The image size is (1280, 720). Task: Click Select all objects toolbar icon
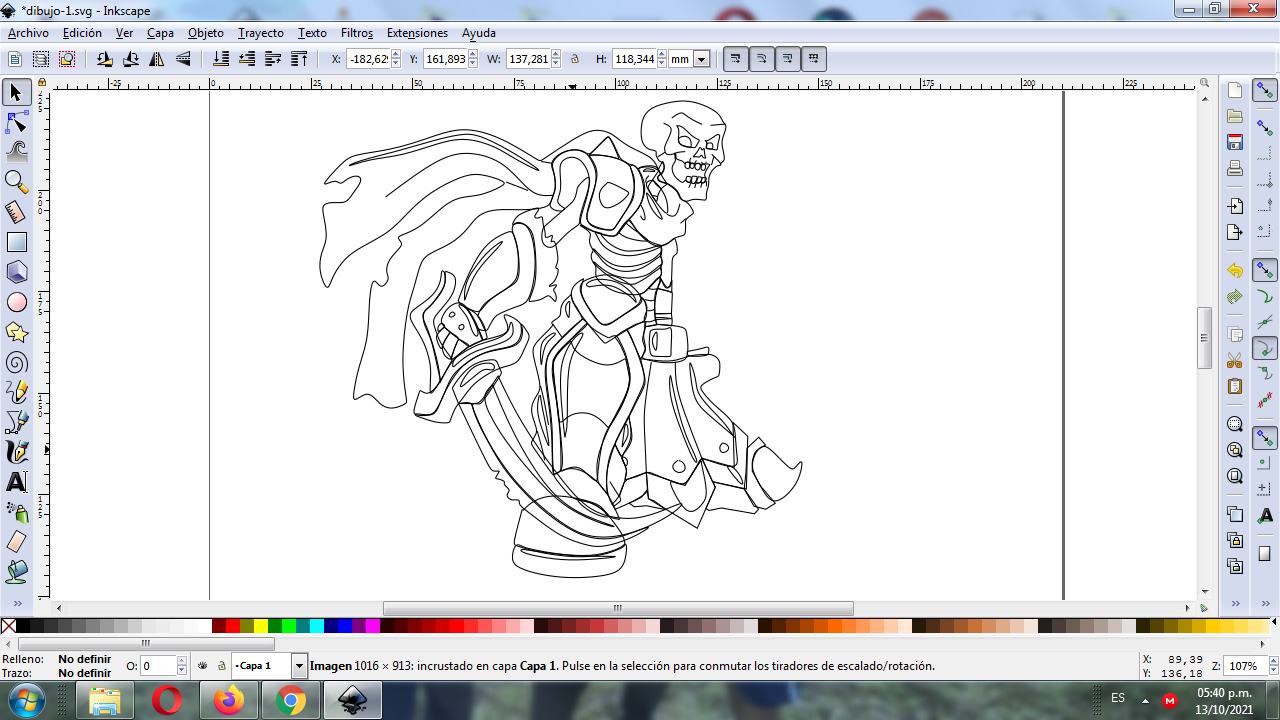pyautogui.click(x=15, y=59)
